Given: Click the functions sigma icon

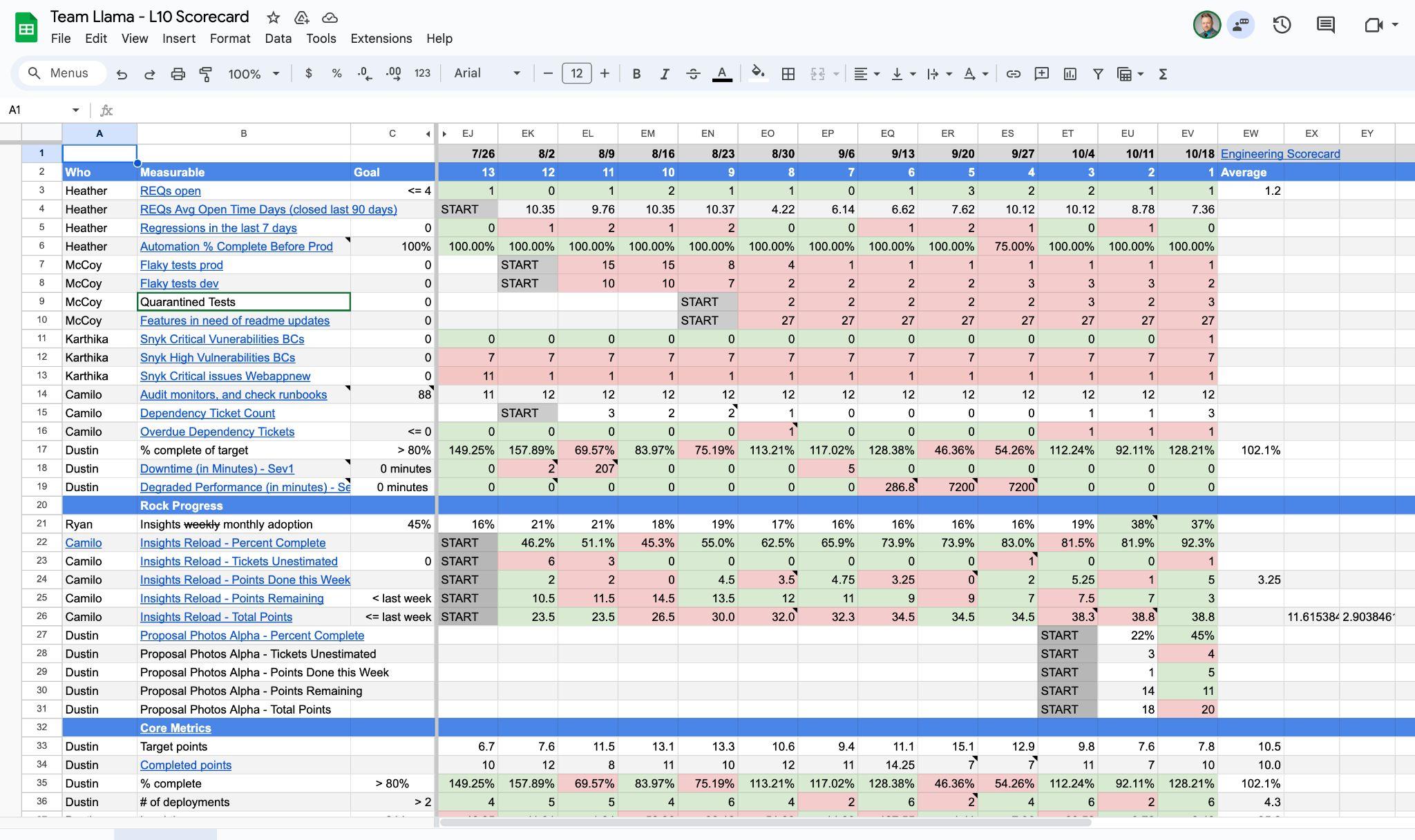Looking at the screenshot, I should point(1163,74).
